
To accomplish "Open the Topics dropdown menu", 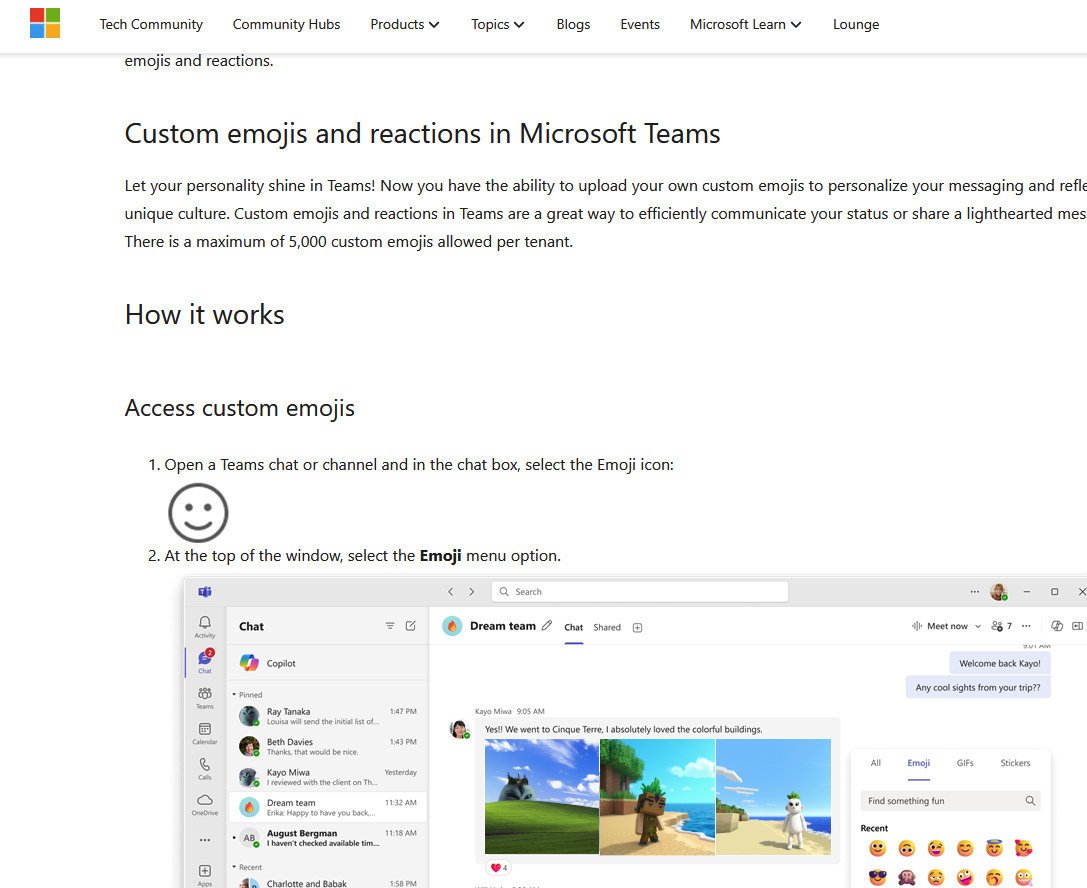I will (497, 24).
